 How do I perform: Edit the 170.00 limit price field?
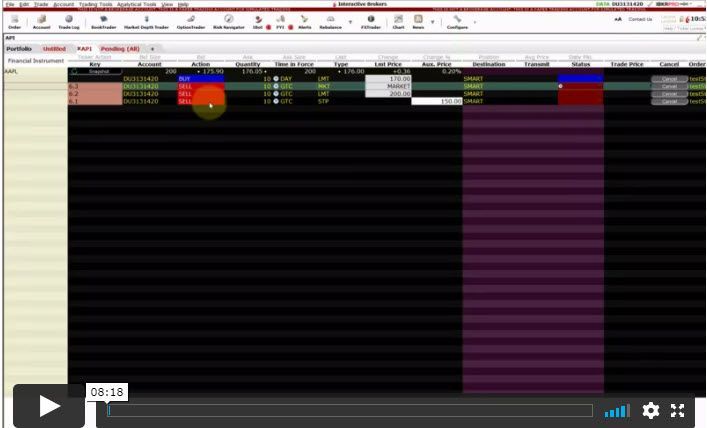pyautogui.click(x=388, y=79)
